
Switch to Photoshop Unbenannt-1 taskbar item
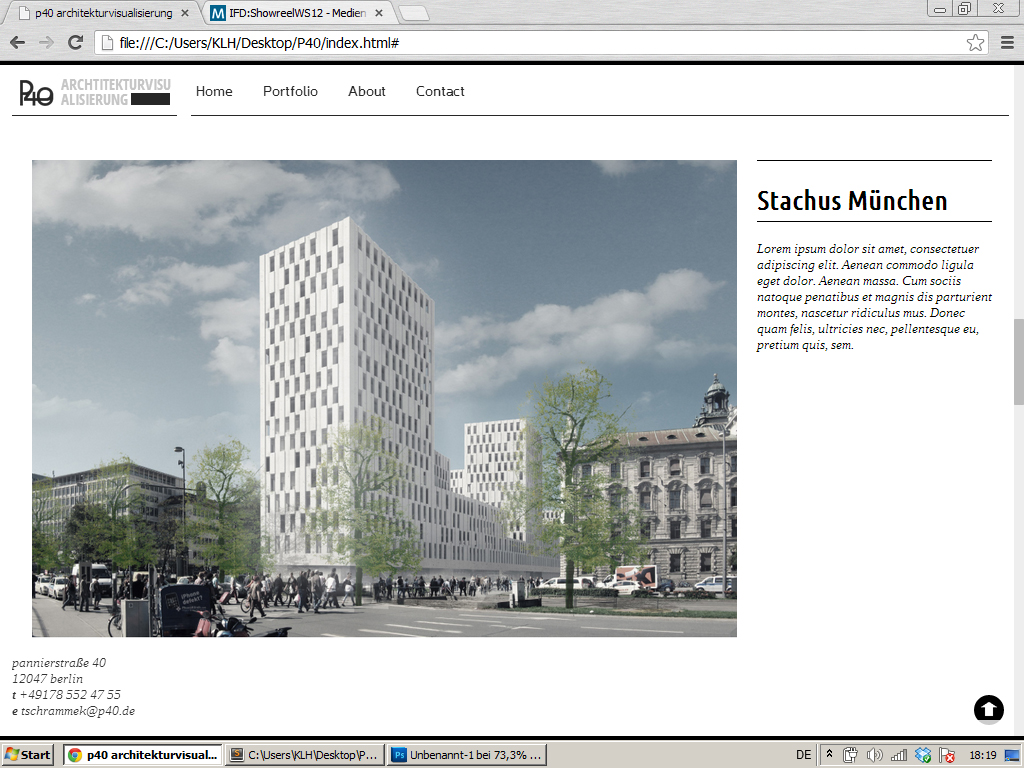tap(468, 755)
